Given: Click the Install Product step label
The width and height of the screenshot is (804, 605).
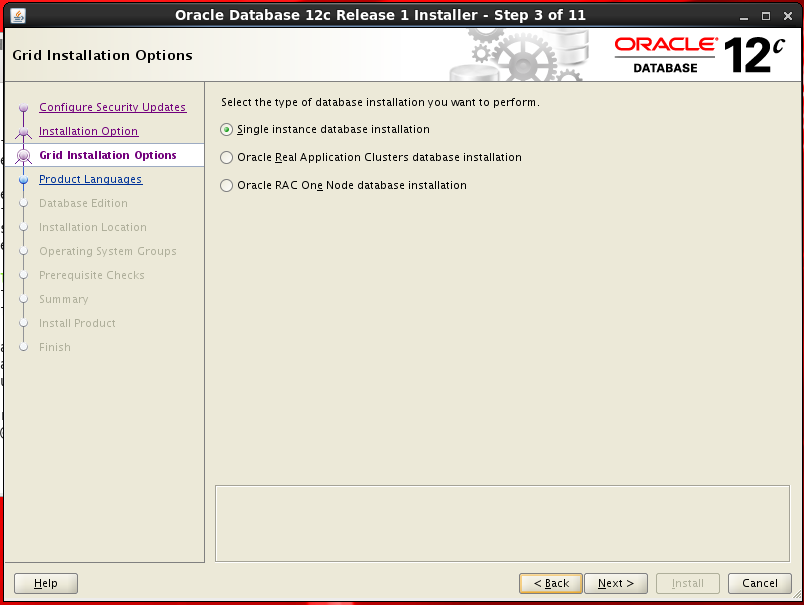Looking at the screenshot, I should [x=77, y=323].
